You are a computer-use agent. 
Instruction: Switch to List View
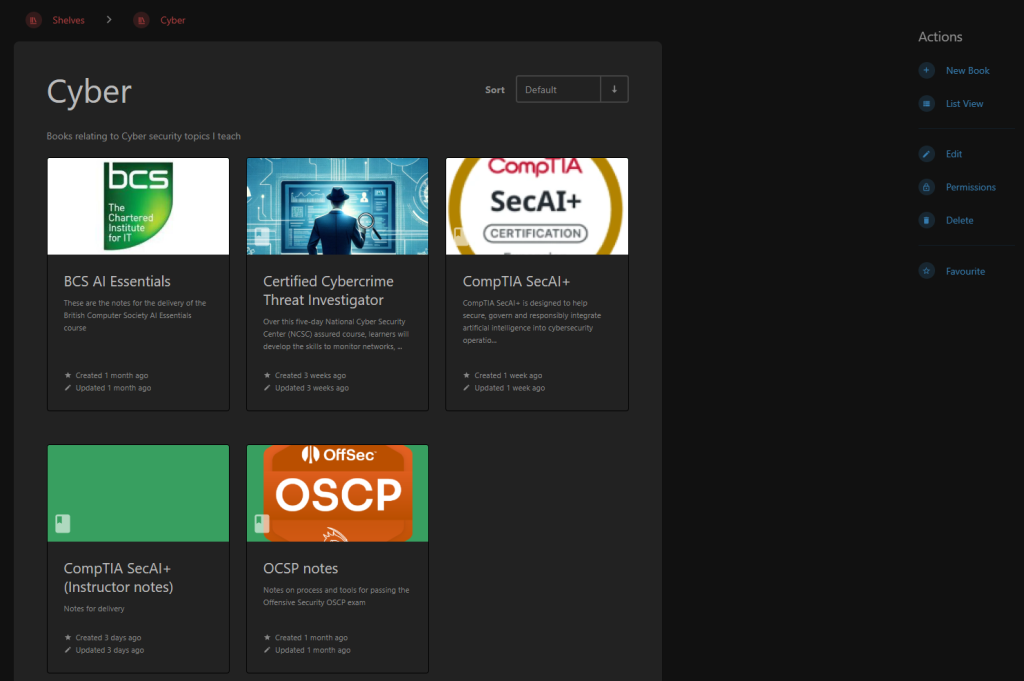(x=964, y=104)
